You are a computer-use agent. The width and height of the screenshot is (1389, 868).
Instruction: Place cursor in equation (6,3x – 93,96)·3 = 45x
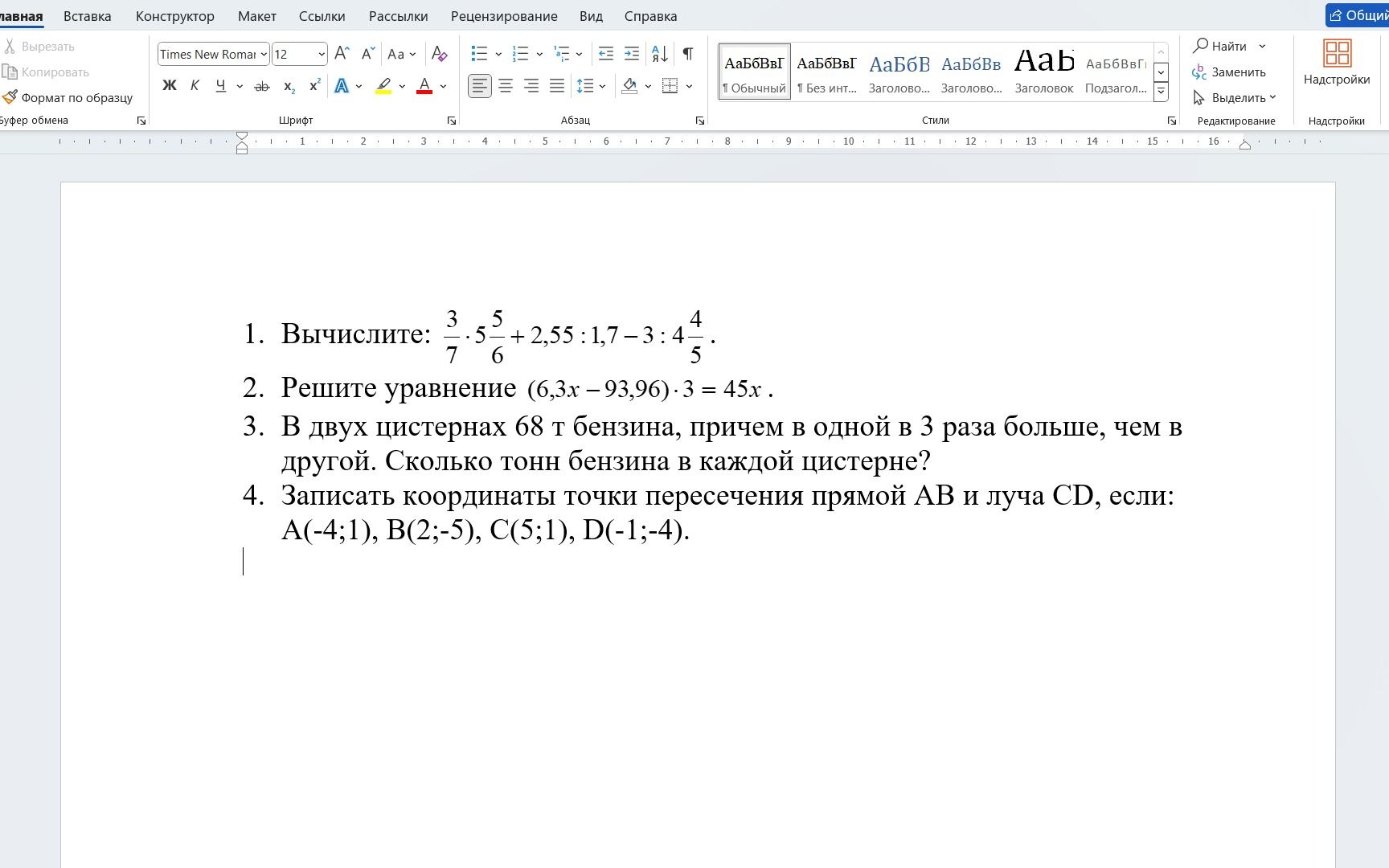click(645, 390)
